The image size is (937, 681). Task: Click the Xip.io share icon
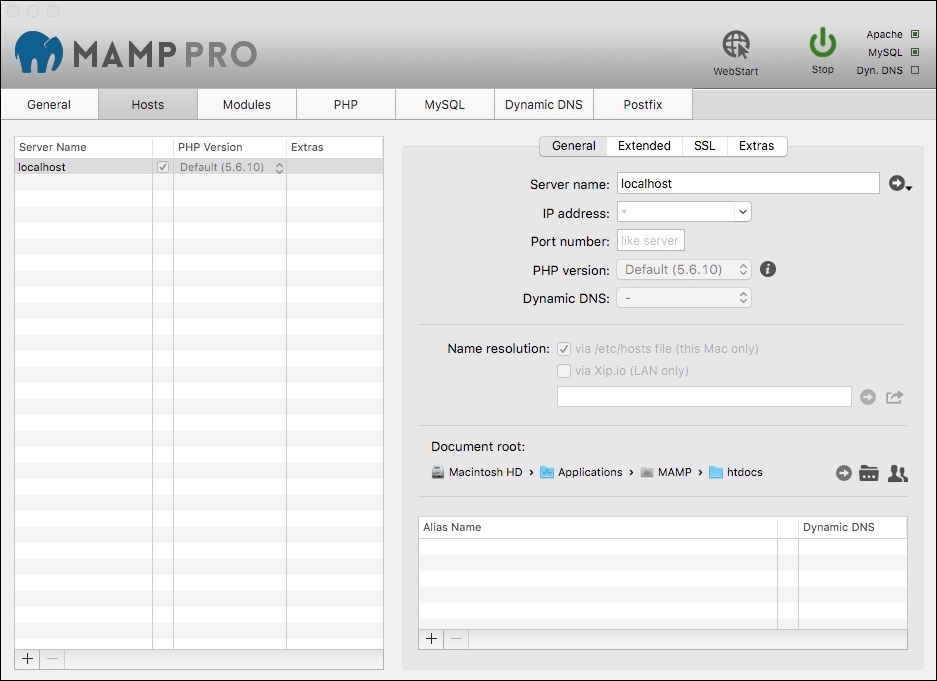pyautogui.click(x=895, y=397)
